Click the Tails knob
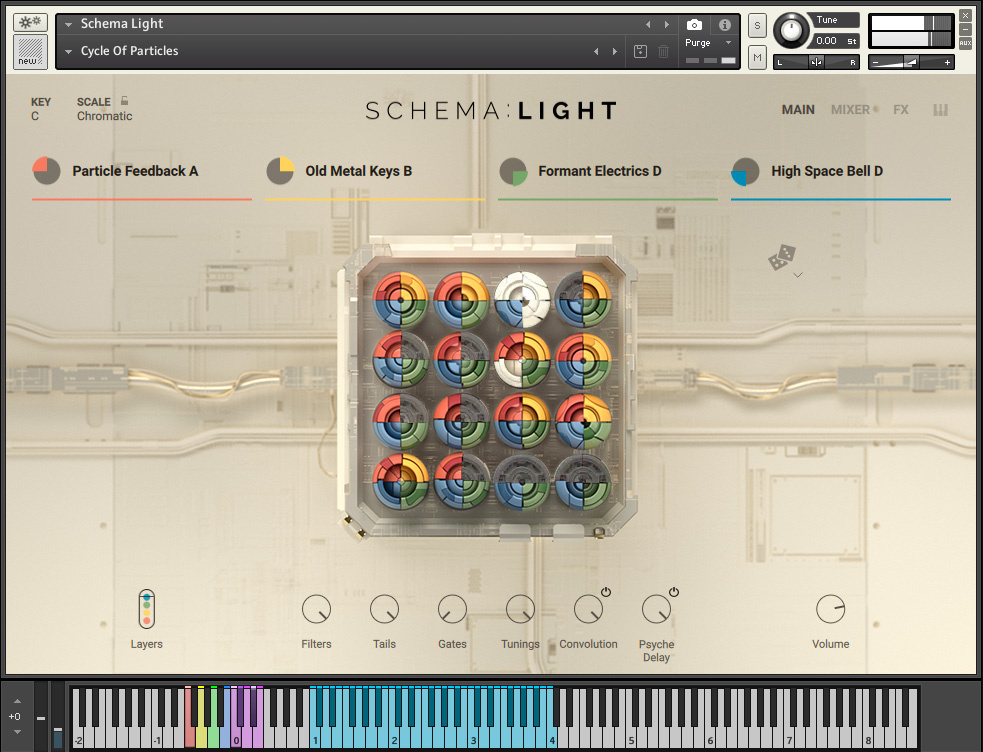Image resolution: width=983 pixels, height=752 pixels. click(384, 608)
